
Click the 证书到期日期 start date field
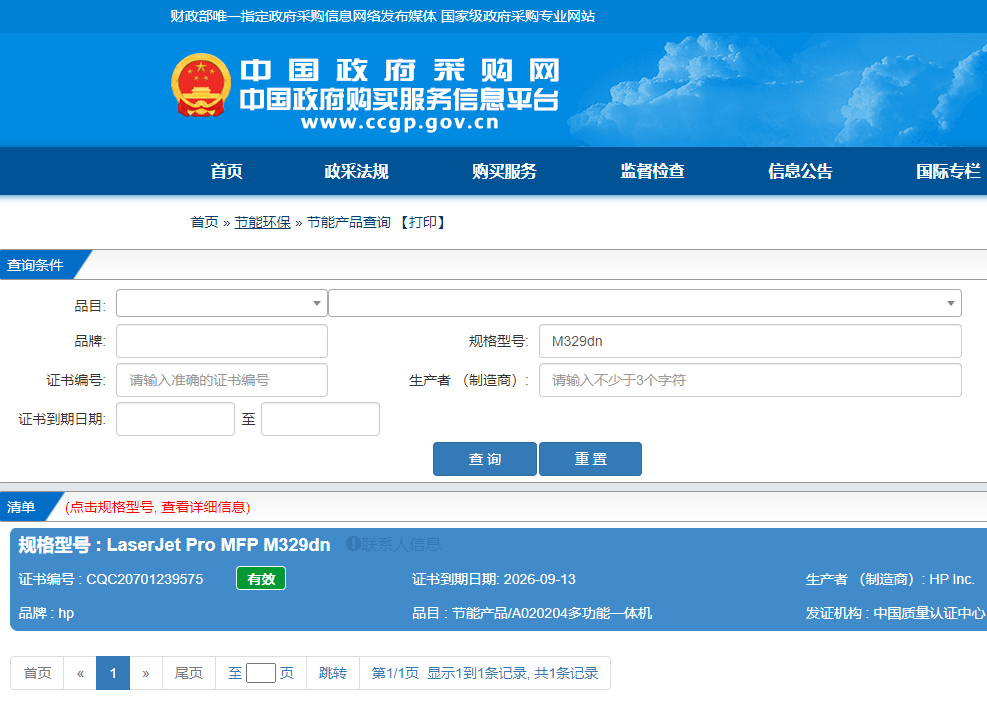(176, 419)
